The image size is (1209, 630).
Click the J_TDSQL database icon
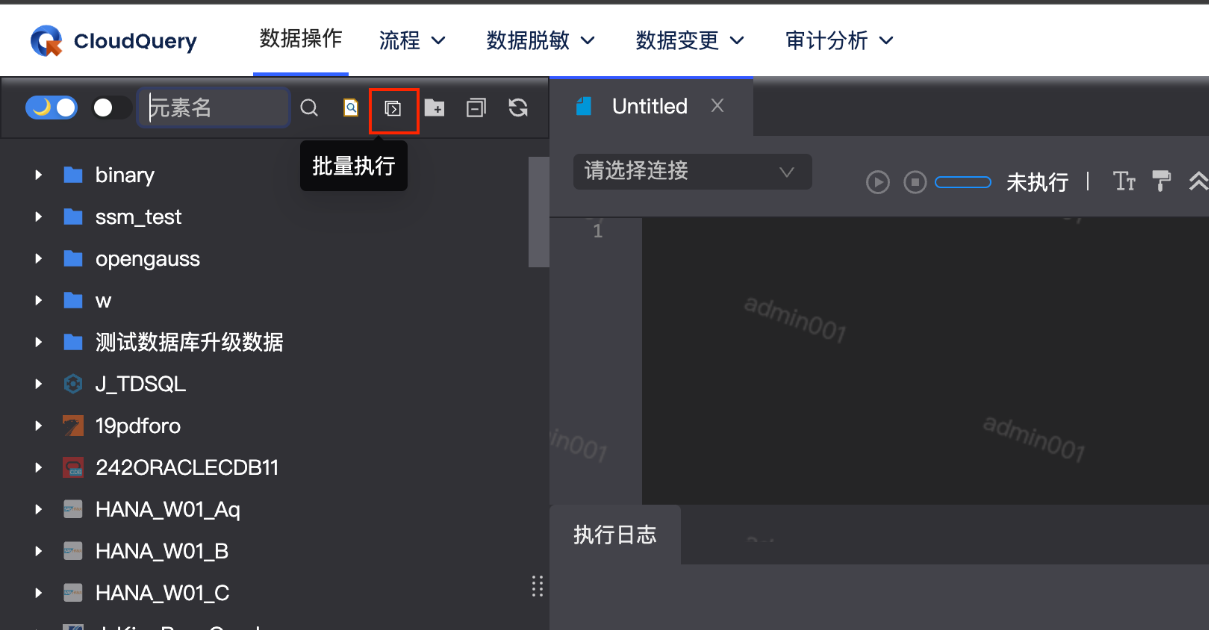[x=72, y=384]
